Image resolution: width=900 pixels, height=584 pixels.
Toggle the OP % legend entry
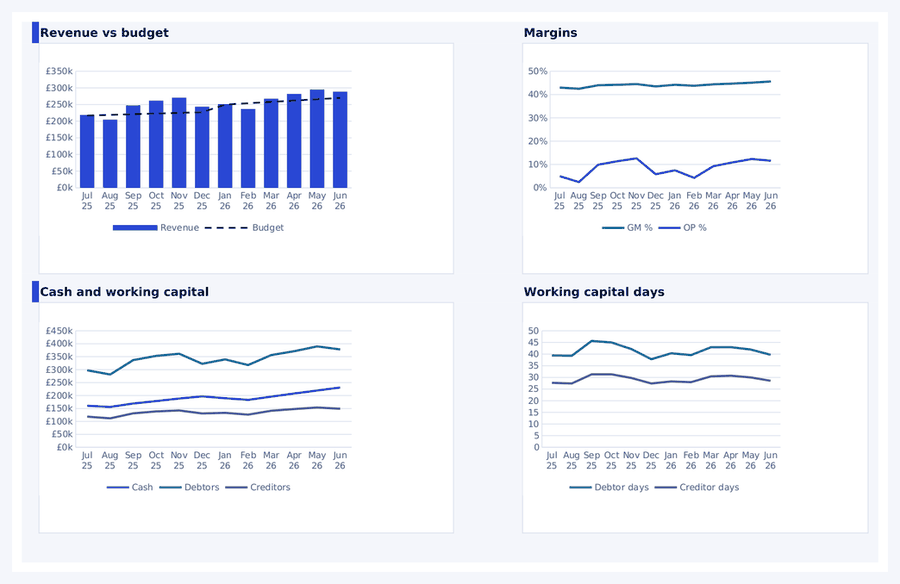tap(682, 228)
